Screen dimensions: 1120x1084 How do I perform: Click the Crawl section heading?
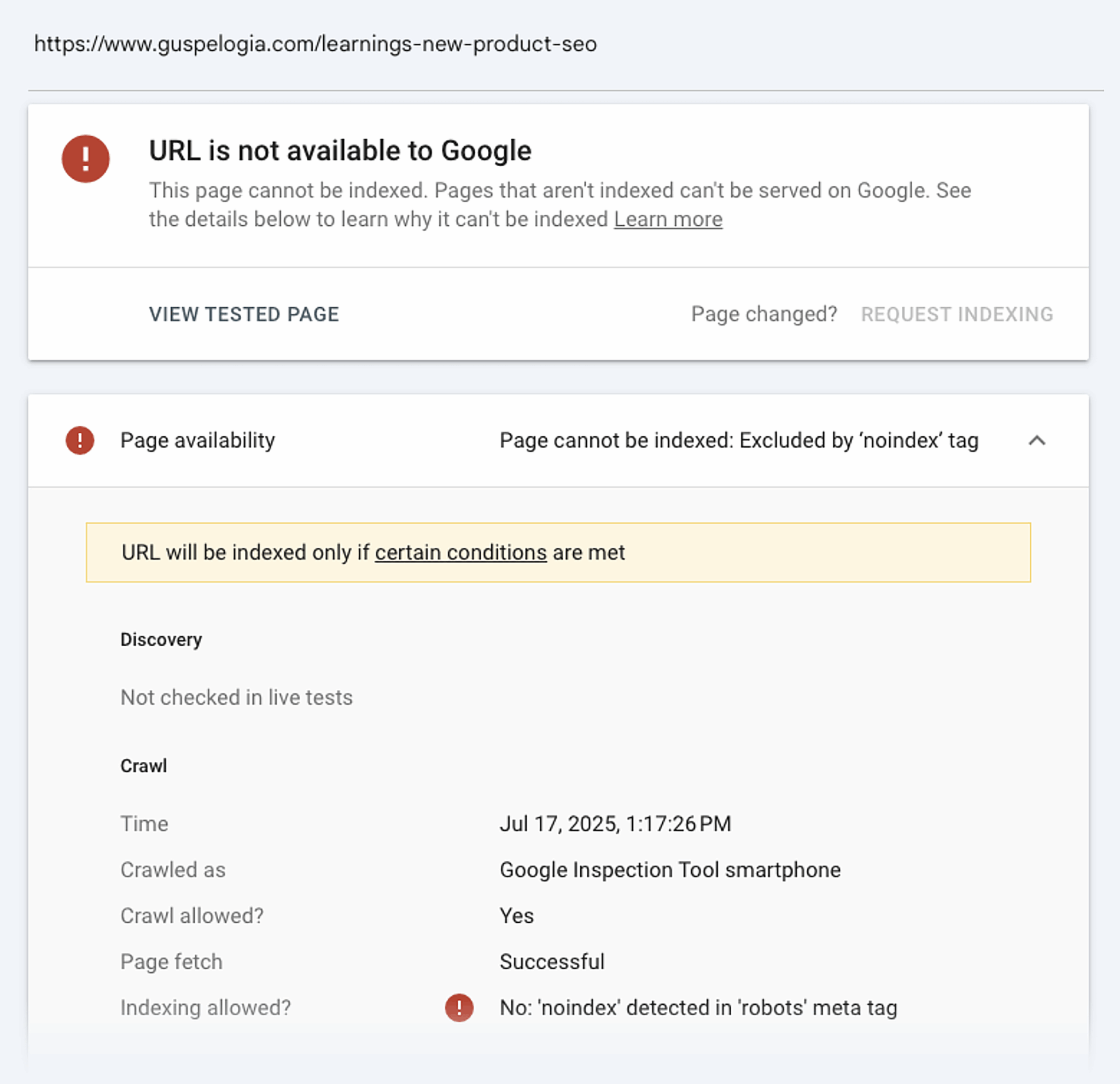tap(143, 766)
